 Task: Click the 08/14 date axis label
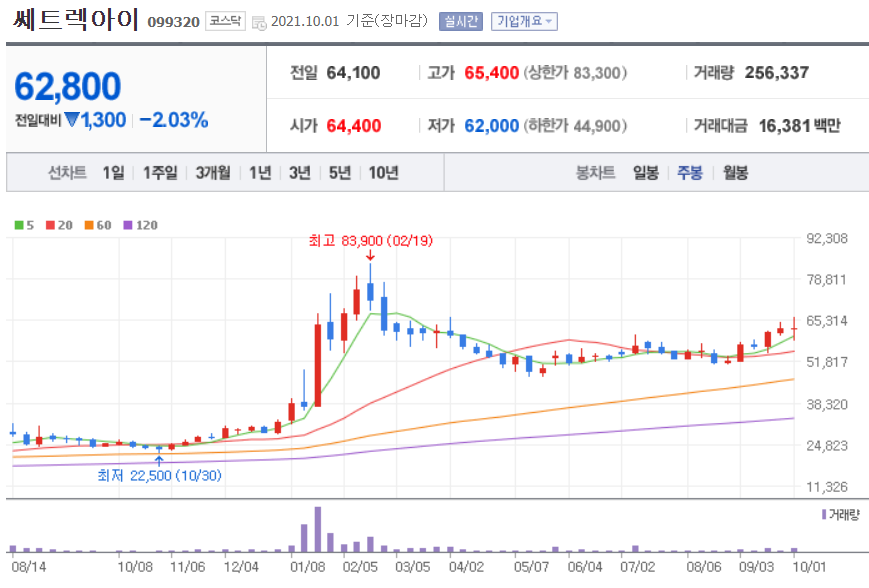click(x=28, y=567)
